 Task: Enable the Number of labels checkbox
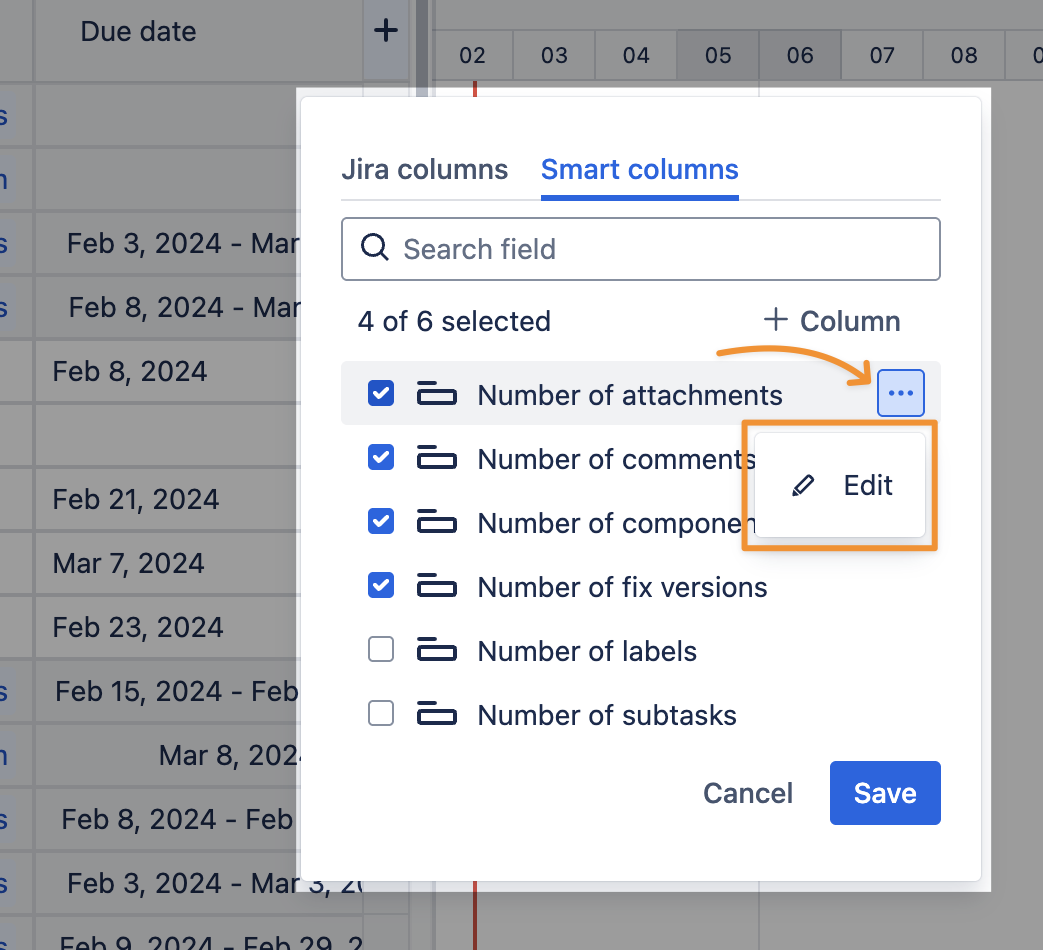tap(381, 650)
